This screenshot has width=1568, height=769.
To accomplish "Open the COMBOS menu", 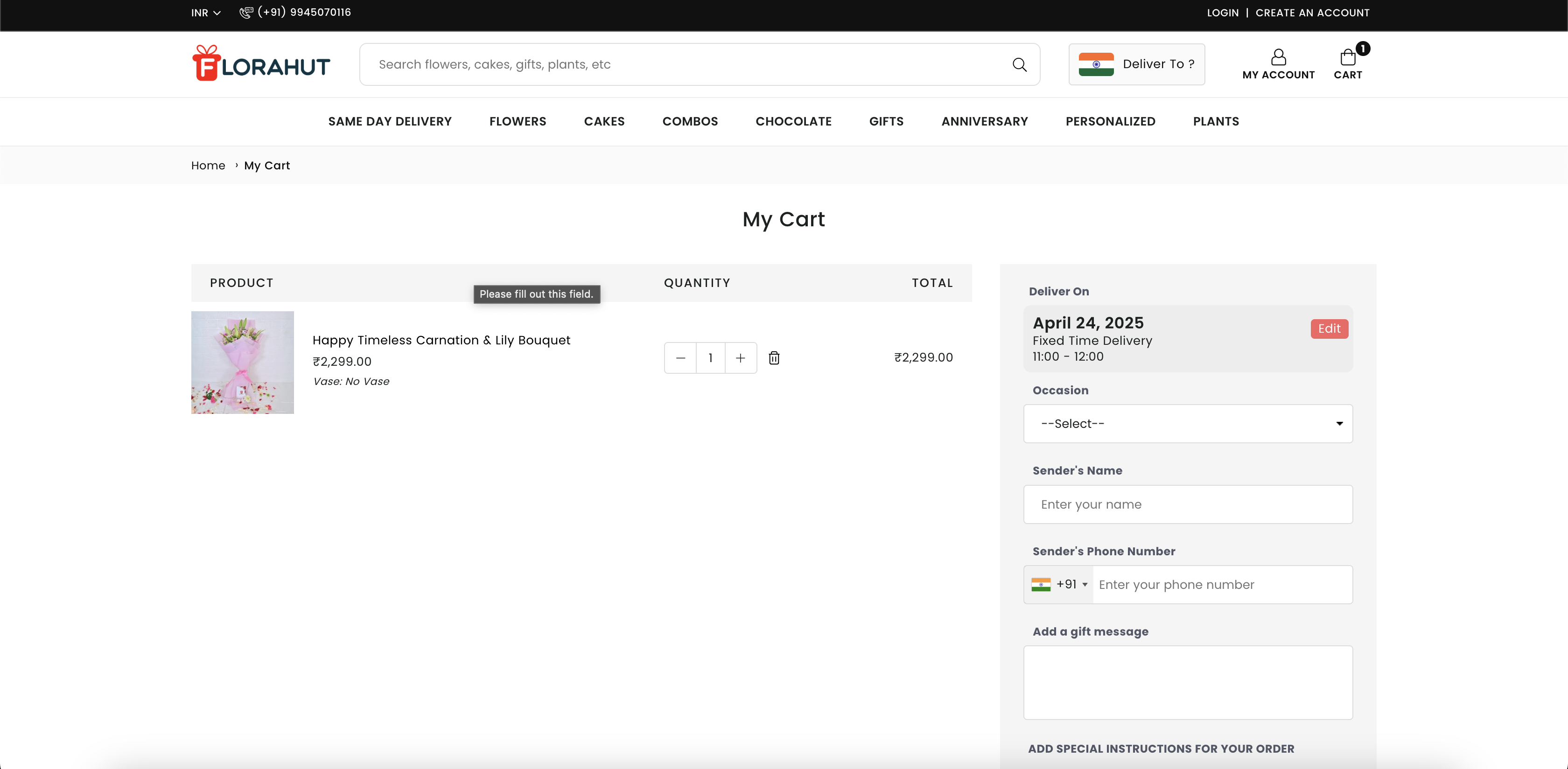I will (690, 121).
